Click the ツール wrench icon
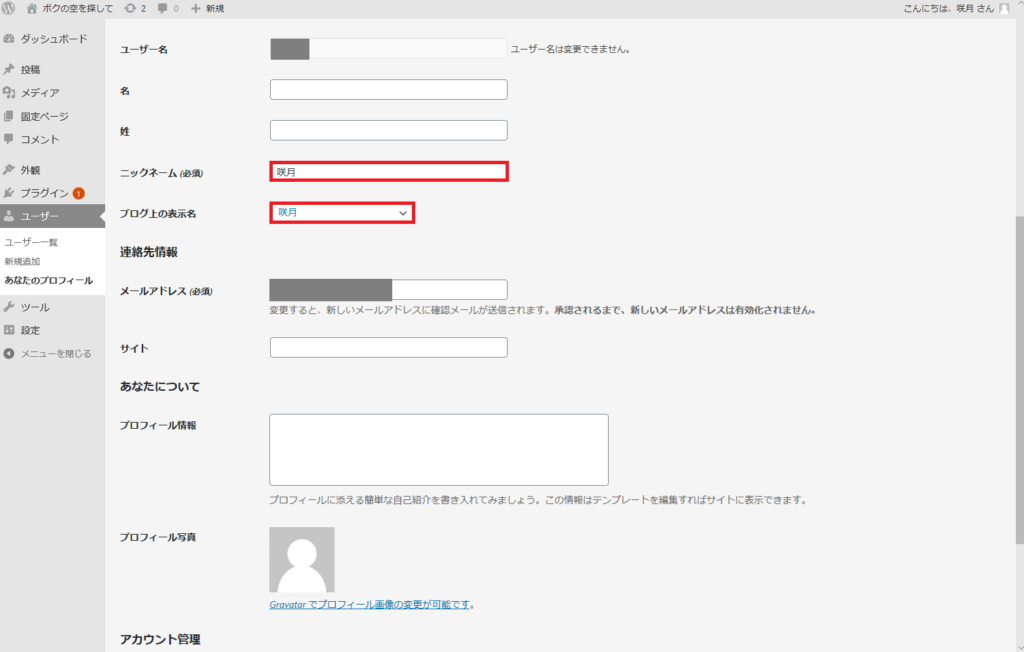This screenshot has width=1024, height=652. [9, 307]
